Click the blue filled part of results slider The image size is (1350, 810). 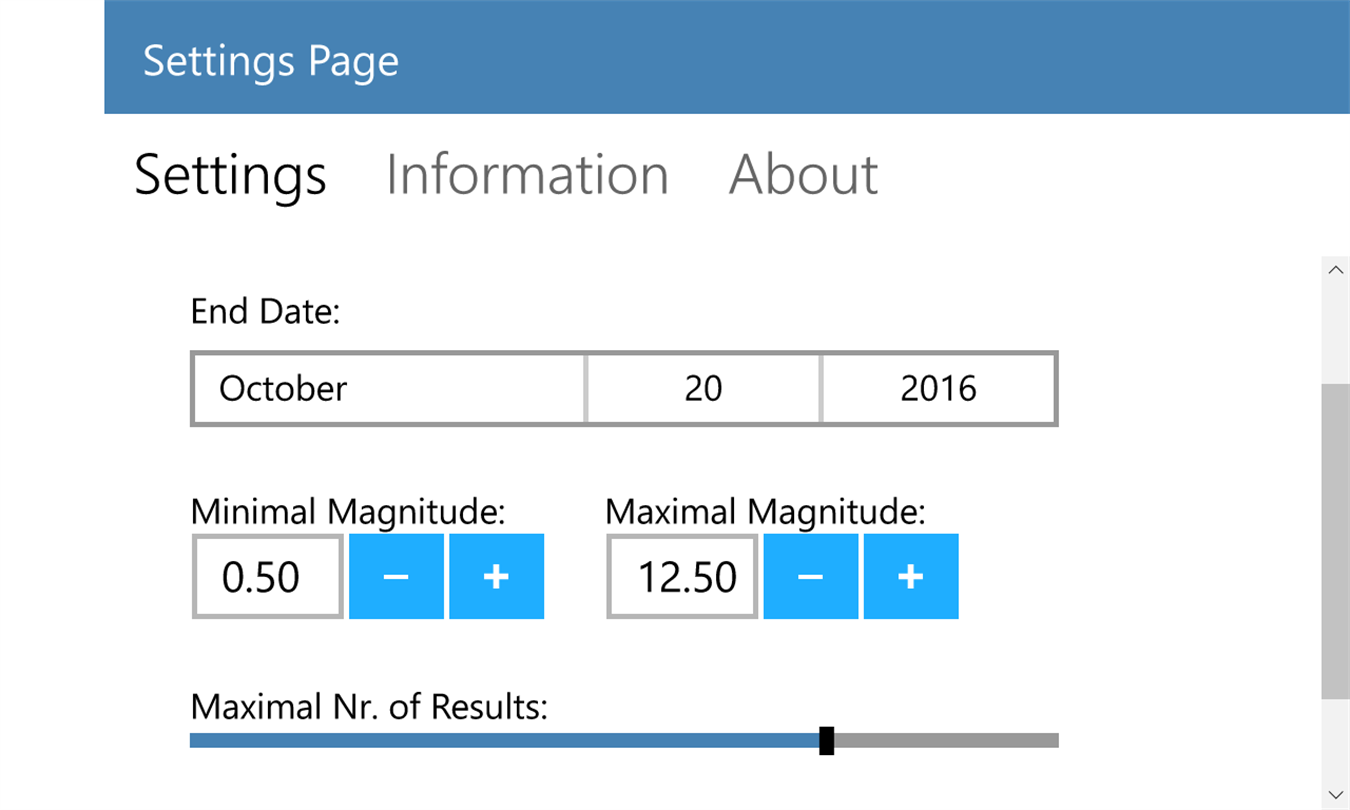click(x=500, y=741)
